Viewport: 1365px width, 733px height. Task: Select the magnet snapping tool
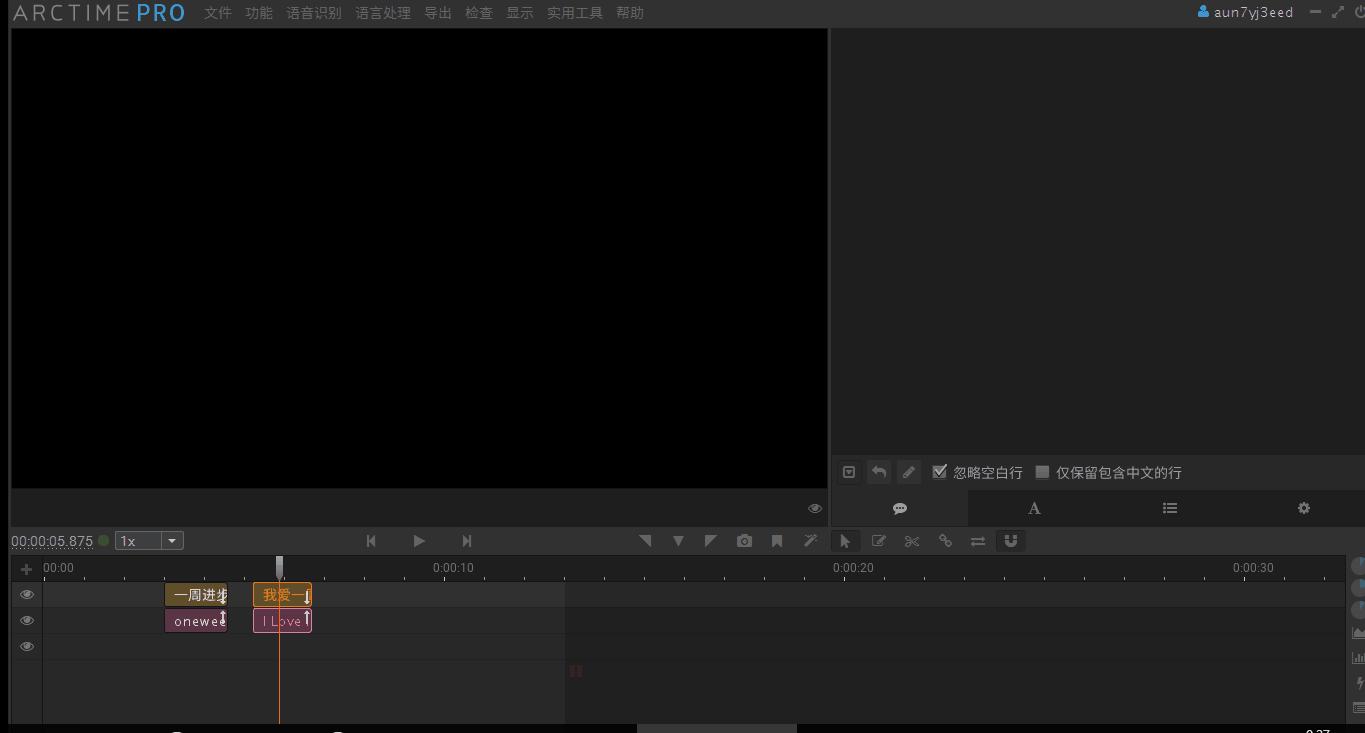click(1011, 541)
